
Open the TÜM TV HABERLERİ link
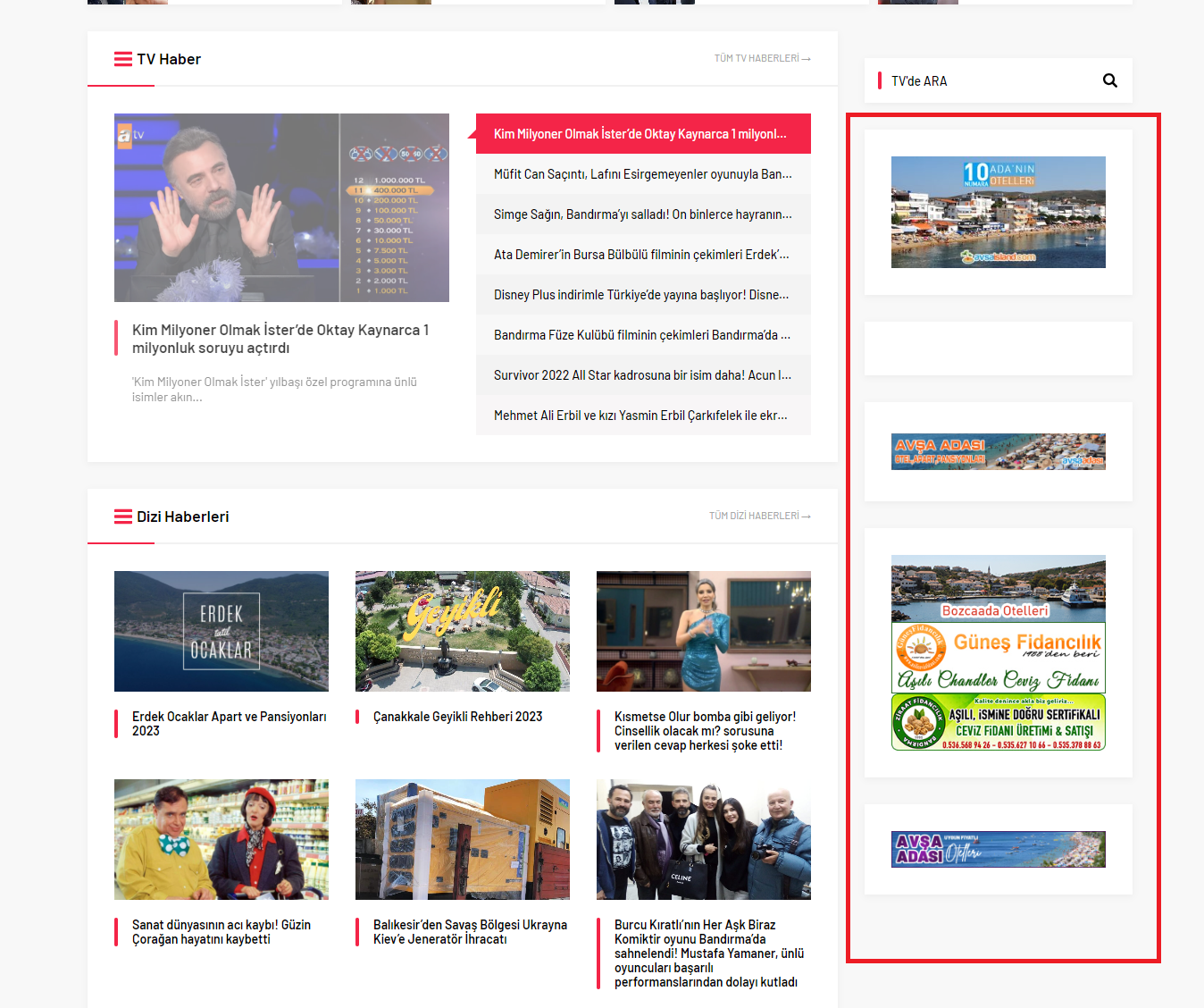coord(761,59)
